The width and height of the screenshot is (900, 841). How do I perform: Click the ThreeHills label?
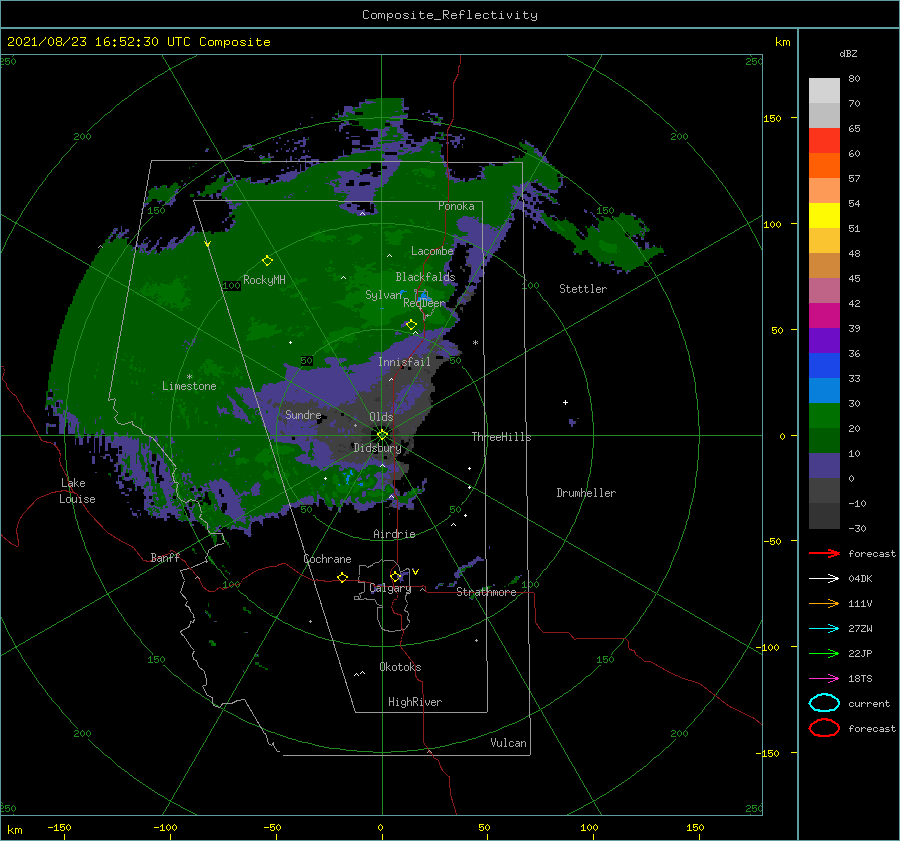[x=501, y=437]
